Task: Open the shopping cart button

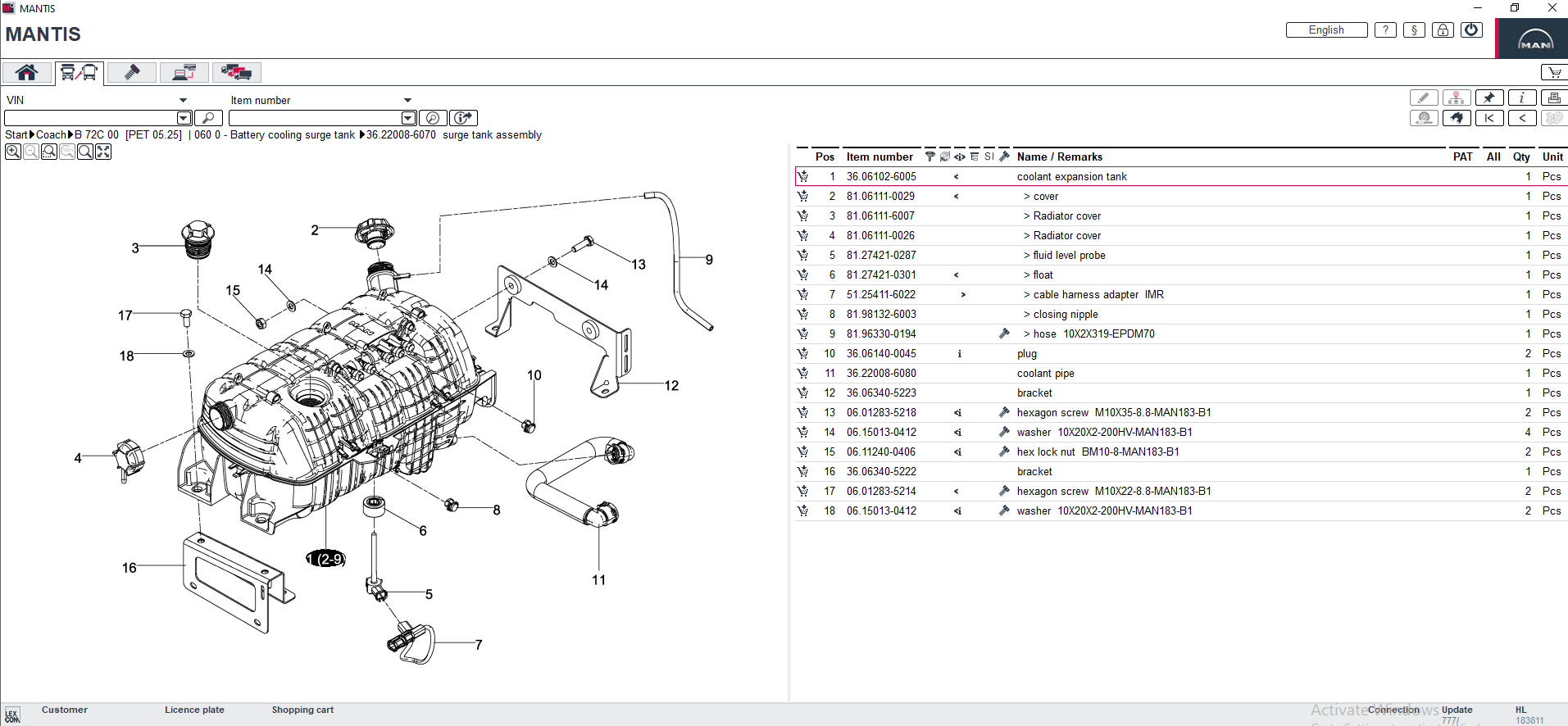Action: tap(1554, 72)
